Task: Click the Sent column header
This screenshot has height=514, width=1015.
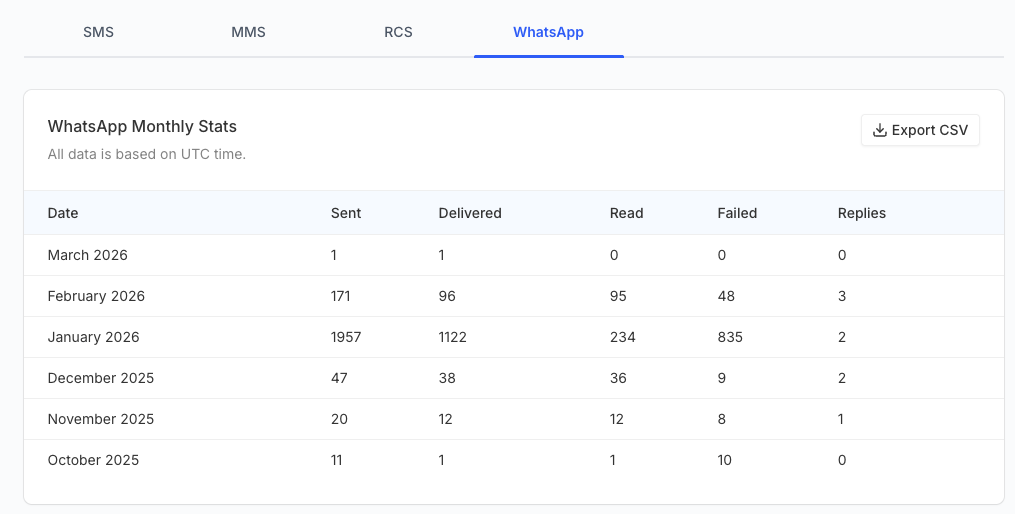Action: point(346,213)
